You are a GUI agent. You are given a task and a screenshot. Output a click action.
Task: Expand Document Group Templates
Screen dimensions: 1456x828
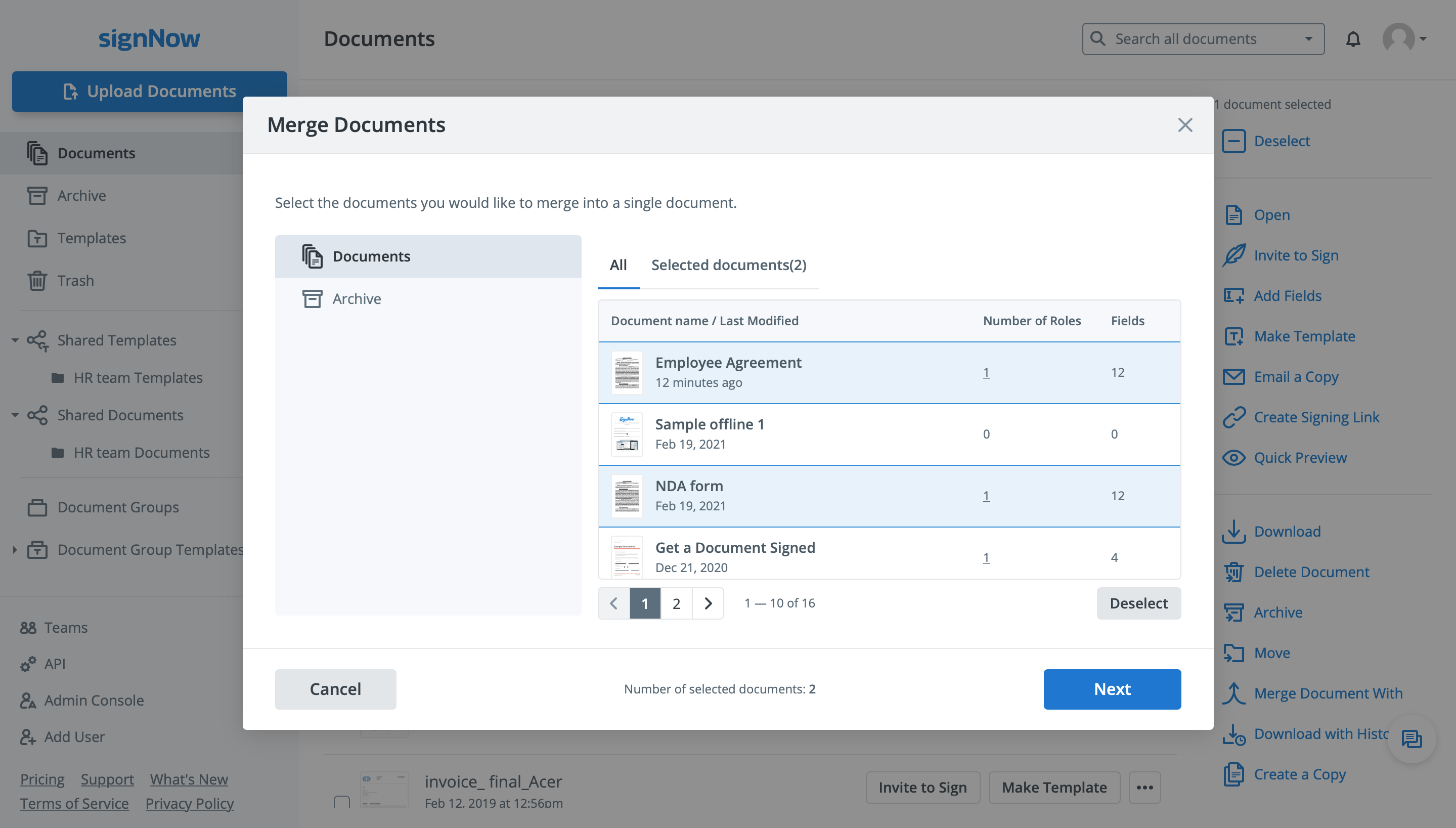tap(14, 549)
